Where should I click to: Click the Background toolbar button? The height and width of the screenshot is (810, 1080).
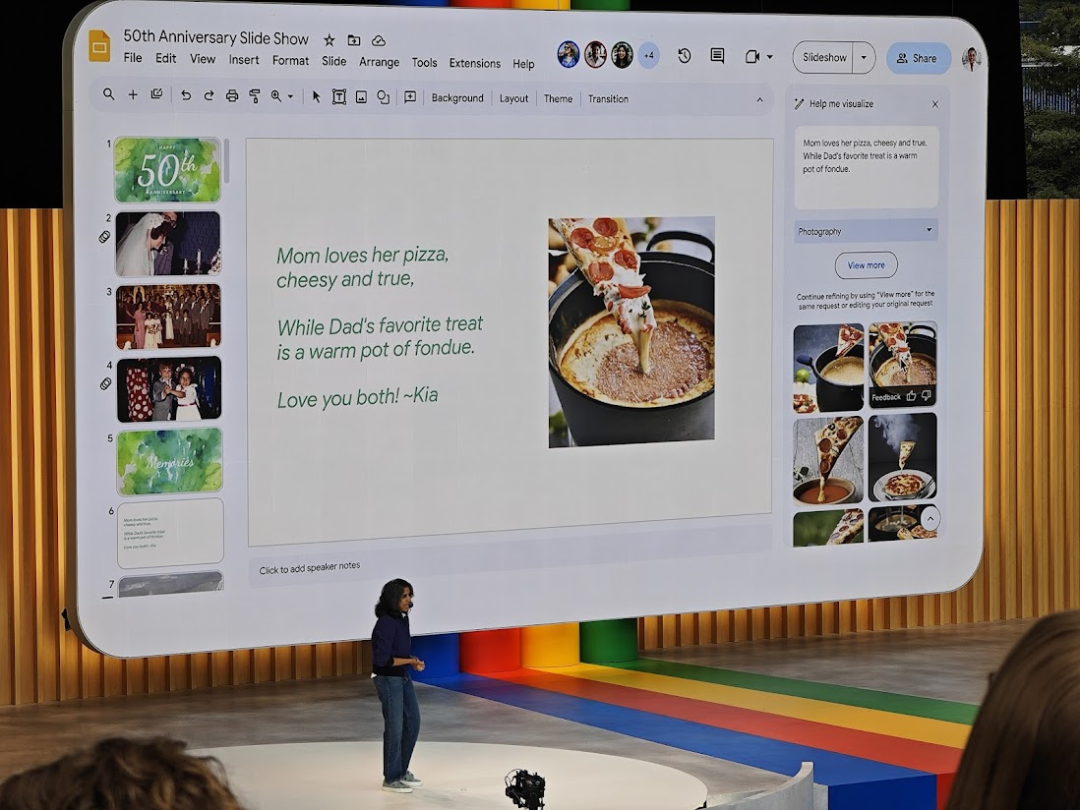tap(457, 98)
